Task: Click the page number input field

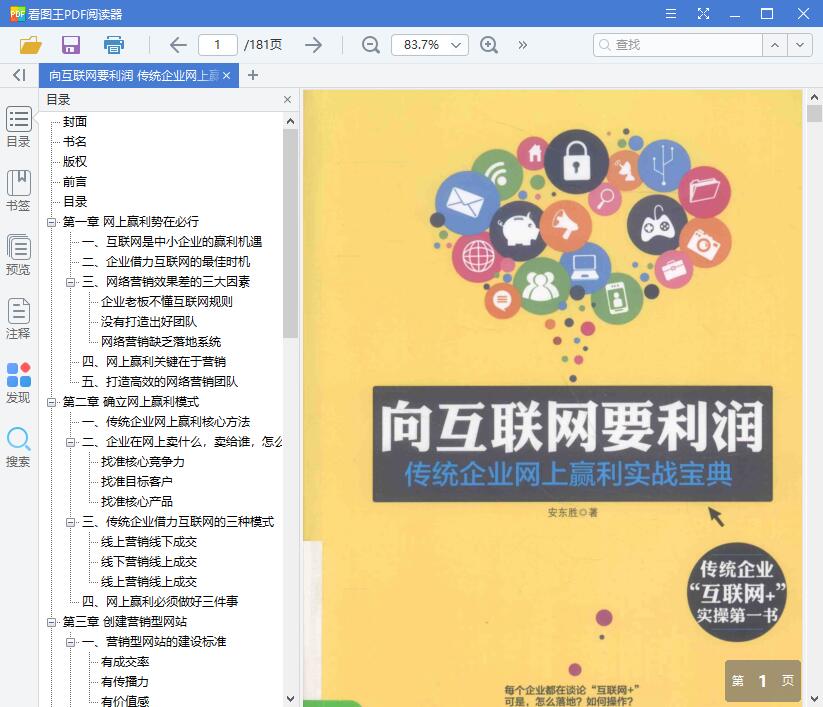Action: pyautogui.click(x=217, y=45)
